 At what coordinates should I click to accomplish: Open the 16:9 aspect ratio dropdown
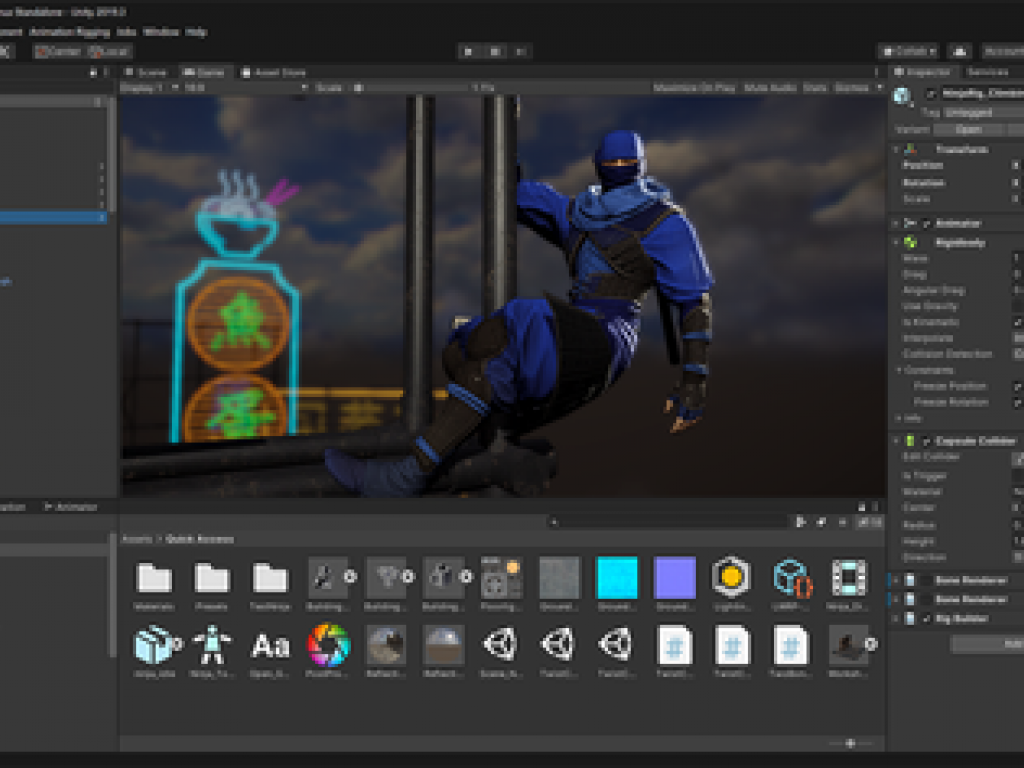pyautogui.click(x=246, y=88)
